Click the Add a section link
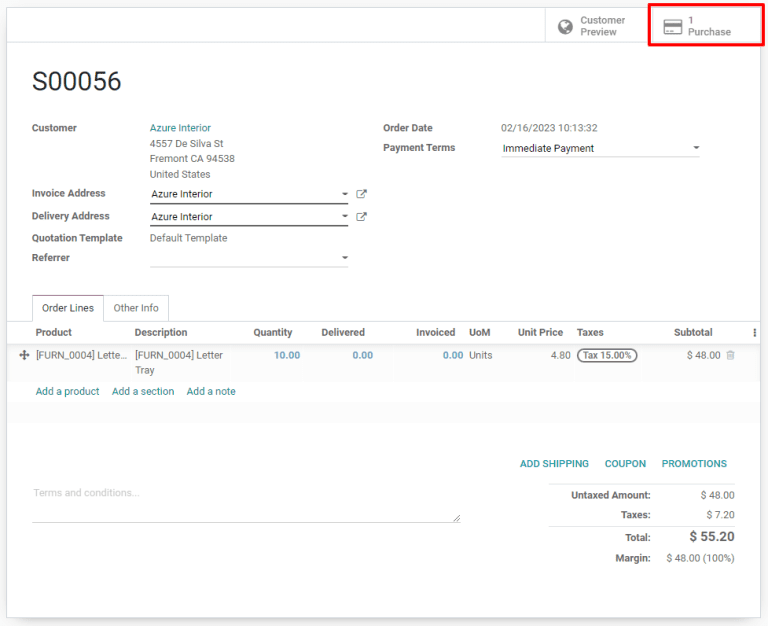Image resolution: width=768 pixels, height=626 pixels. [x=143, y=391]
